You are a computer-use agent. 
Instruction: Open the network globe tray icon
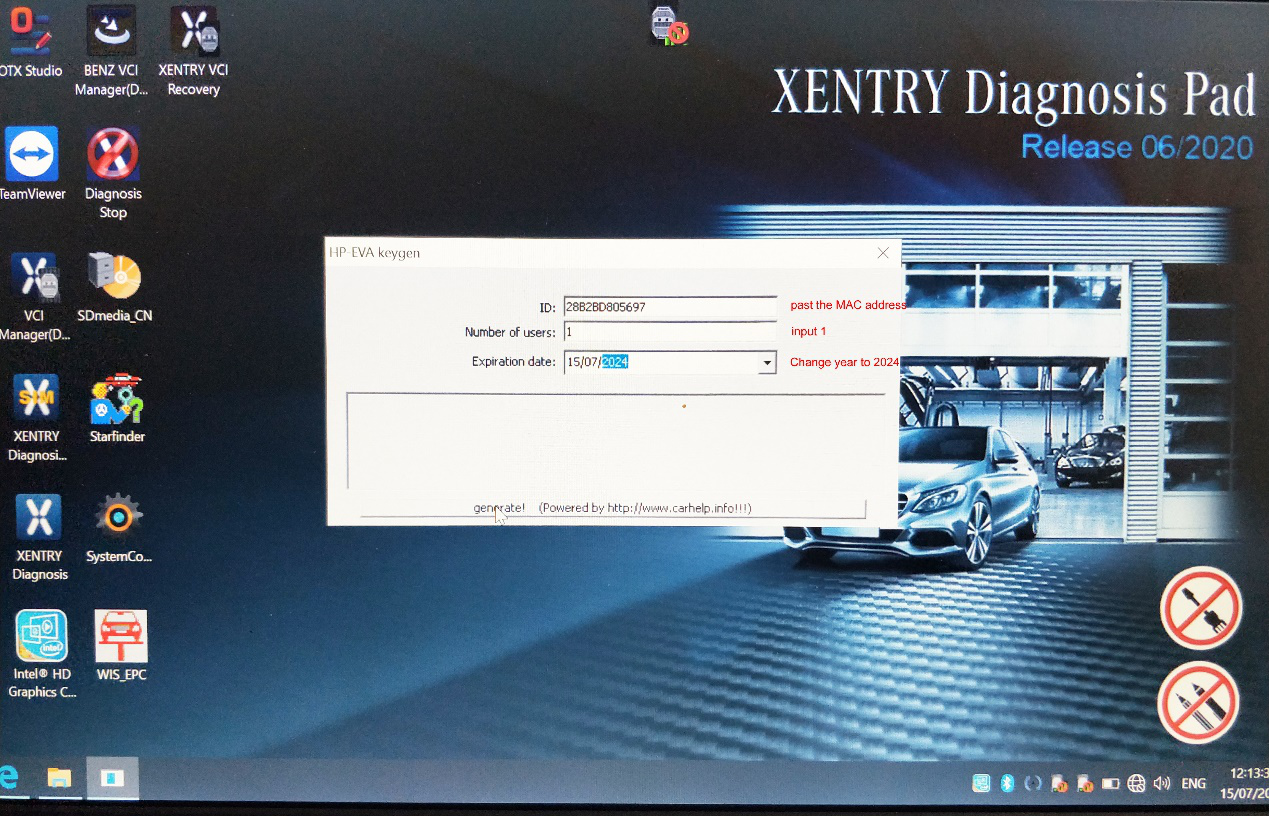(1136, 784)
